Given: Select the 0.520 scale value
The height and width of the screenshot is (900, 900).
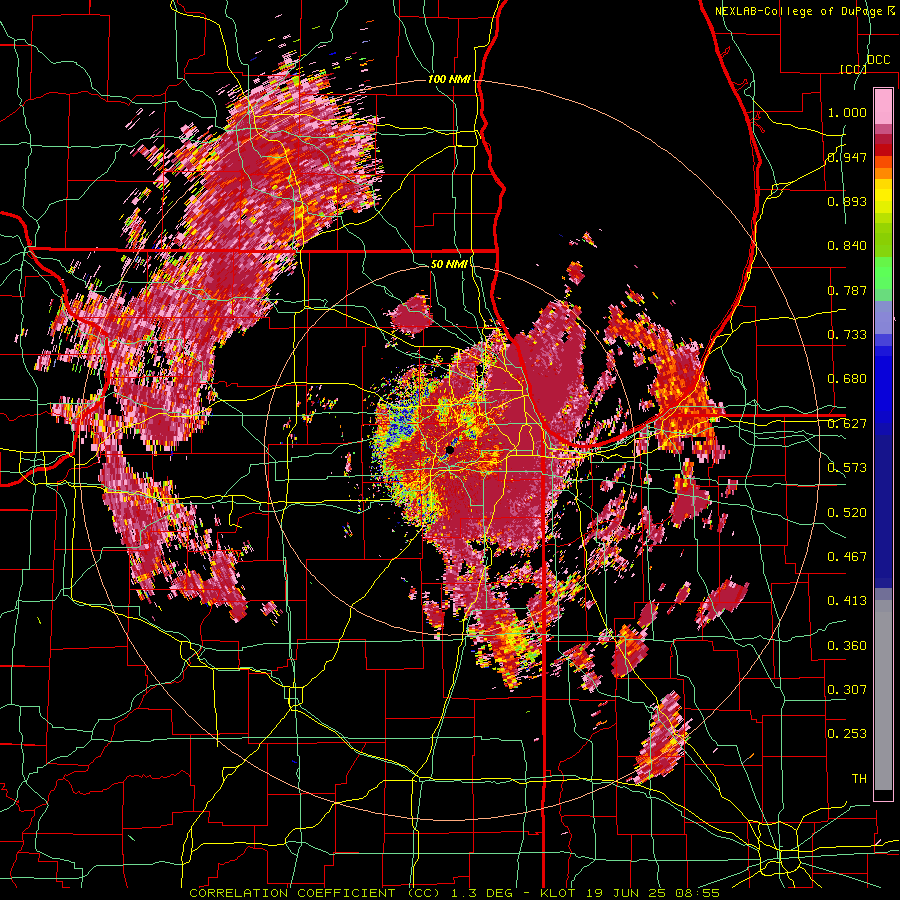Looking at the screenshot, I should click(847, 513).
